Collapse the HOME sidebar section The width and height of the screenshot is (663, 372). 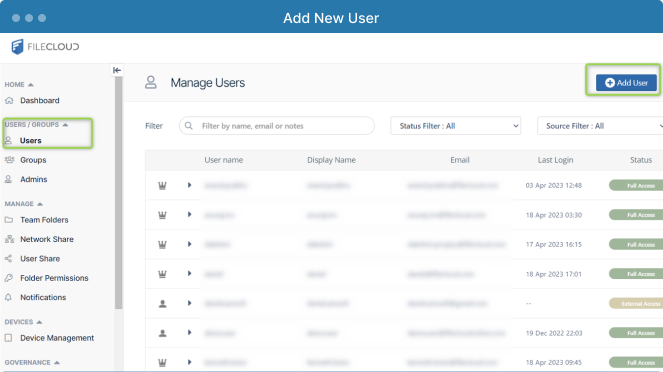[30, 85]
